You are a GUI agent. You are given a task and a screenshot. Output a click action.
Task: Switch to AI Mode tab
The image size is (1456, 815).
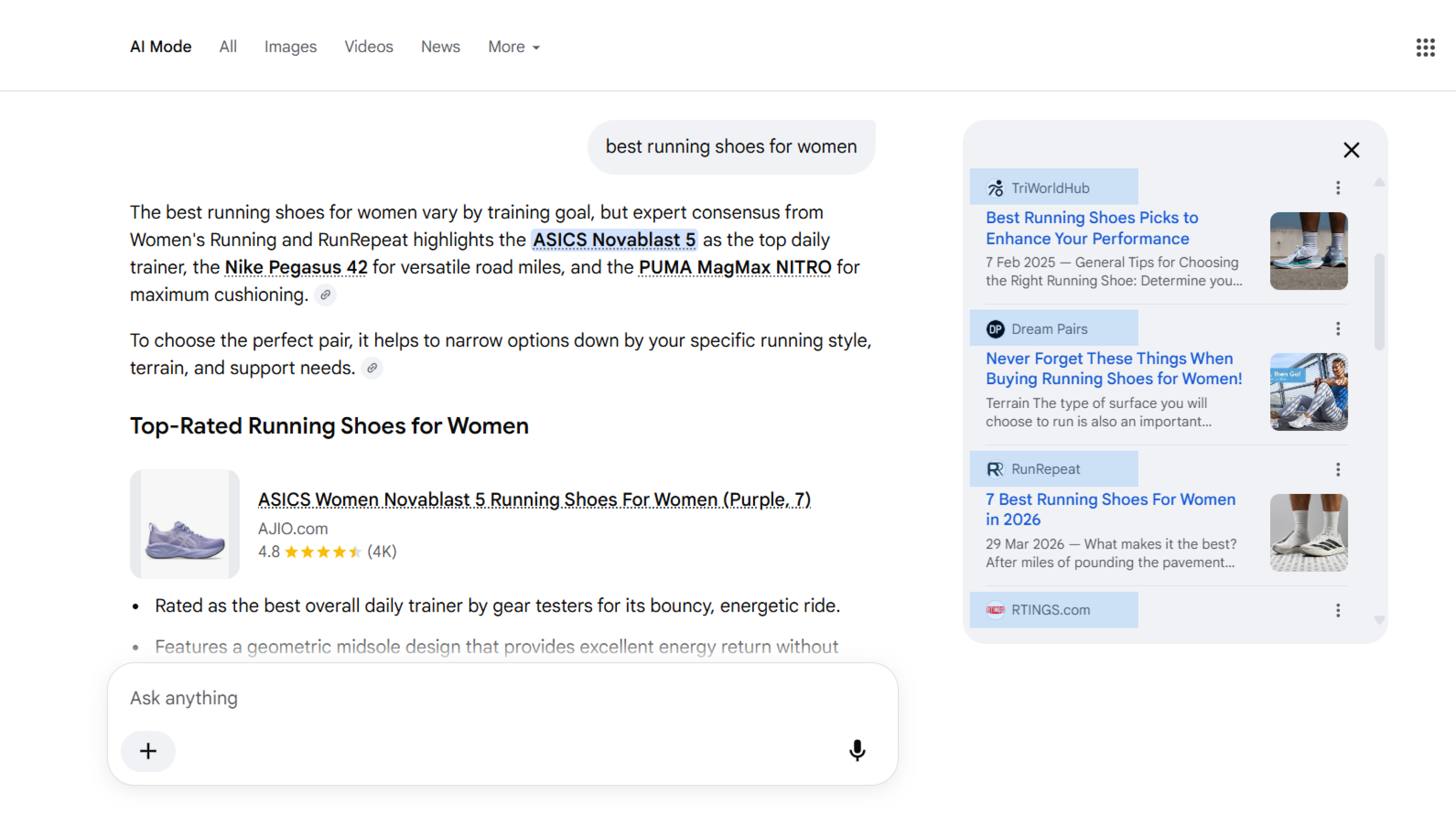point(161,47)
